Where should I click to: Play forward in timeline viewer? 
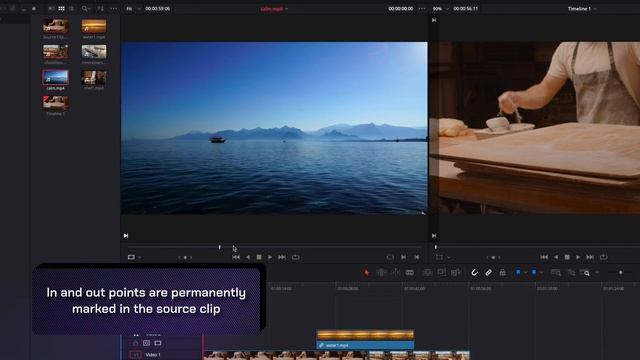pos(578,257)
